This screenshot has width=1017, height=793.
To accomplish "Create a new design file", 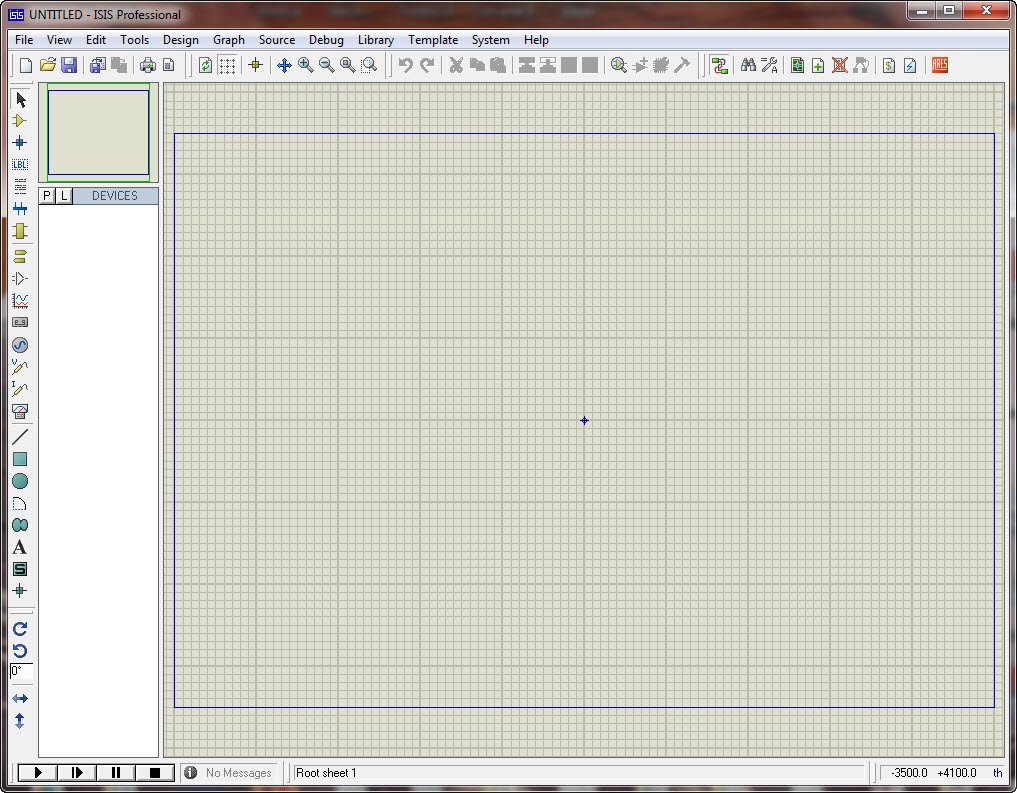I will [26, 65].
